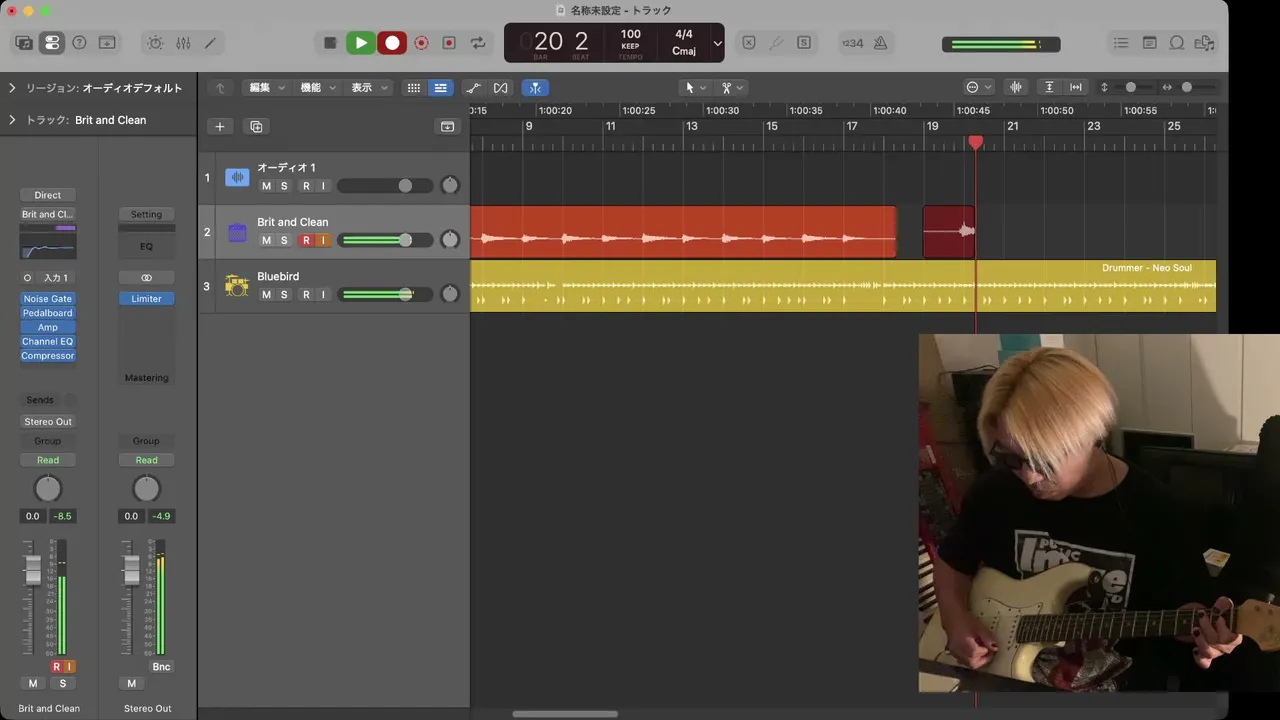Toggle the automation curve button
The height and width of the screenshot is (720, 1280).
click(474, 88)
